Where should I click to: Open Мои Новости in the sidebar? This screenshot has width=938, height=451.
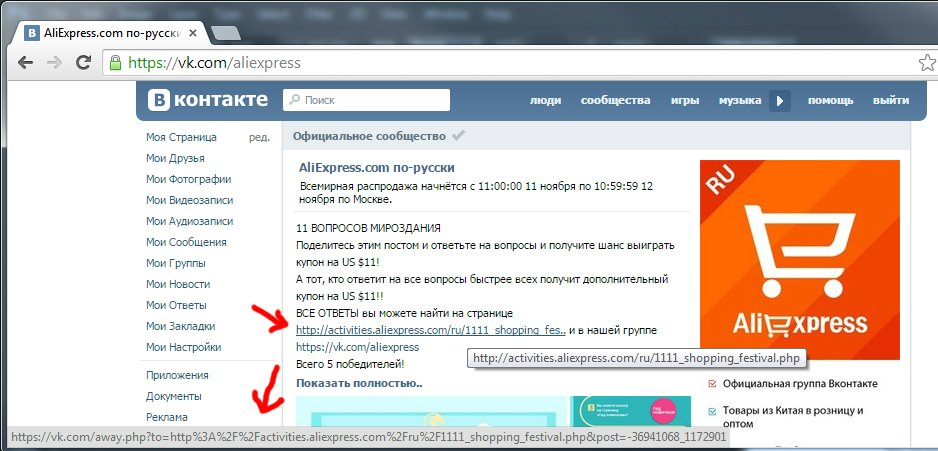178,284
